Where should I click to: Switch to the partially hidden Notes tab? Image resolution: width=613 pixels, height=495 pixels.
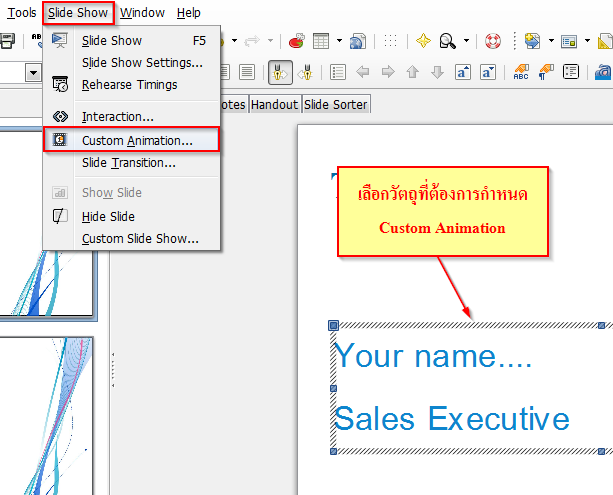[x=233, y=104]
